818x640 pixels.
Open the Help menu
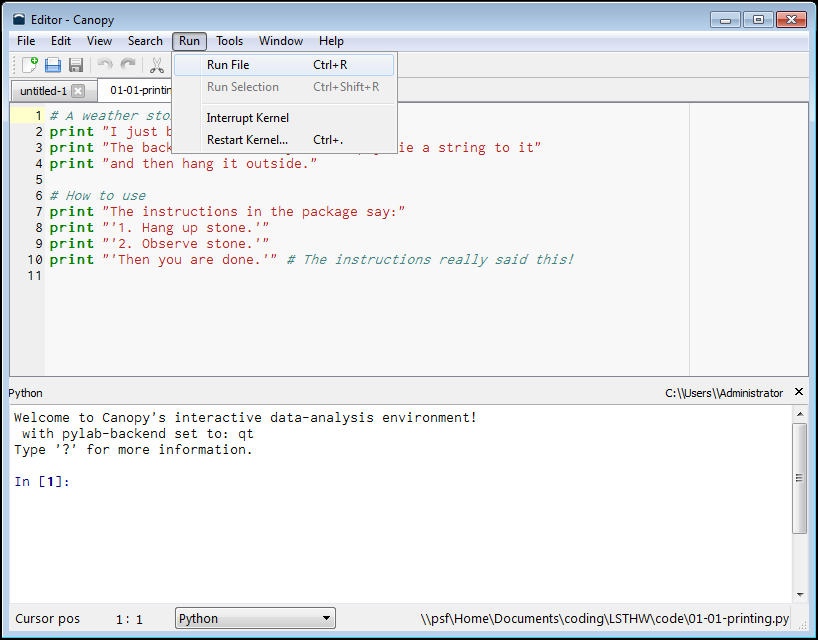pyautogui.click(x=331, y=41)
